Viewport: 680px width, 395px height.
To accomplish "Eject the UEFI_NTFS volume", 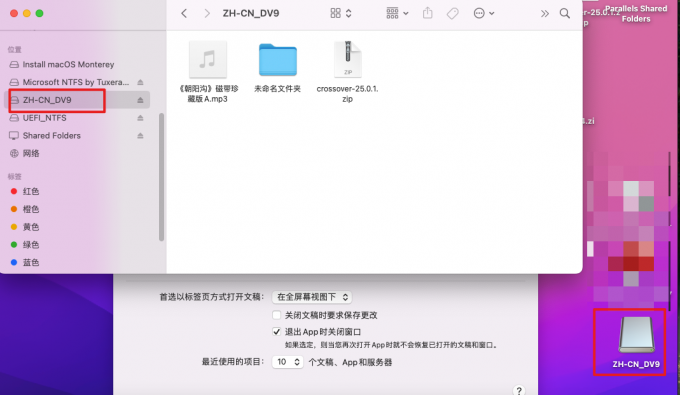I will 140,118.
